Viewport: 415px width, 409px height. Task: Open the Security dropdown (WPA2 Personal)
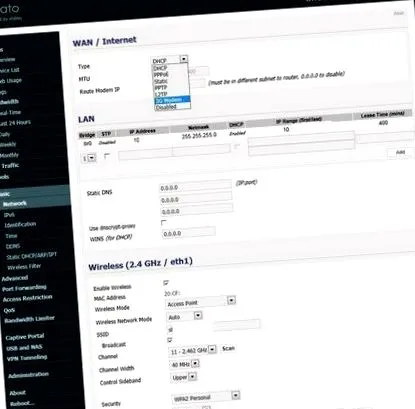click(x=206, y=397)
